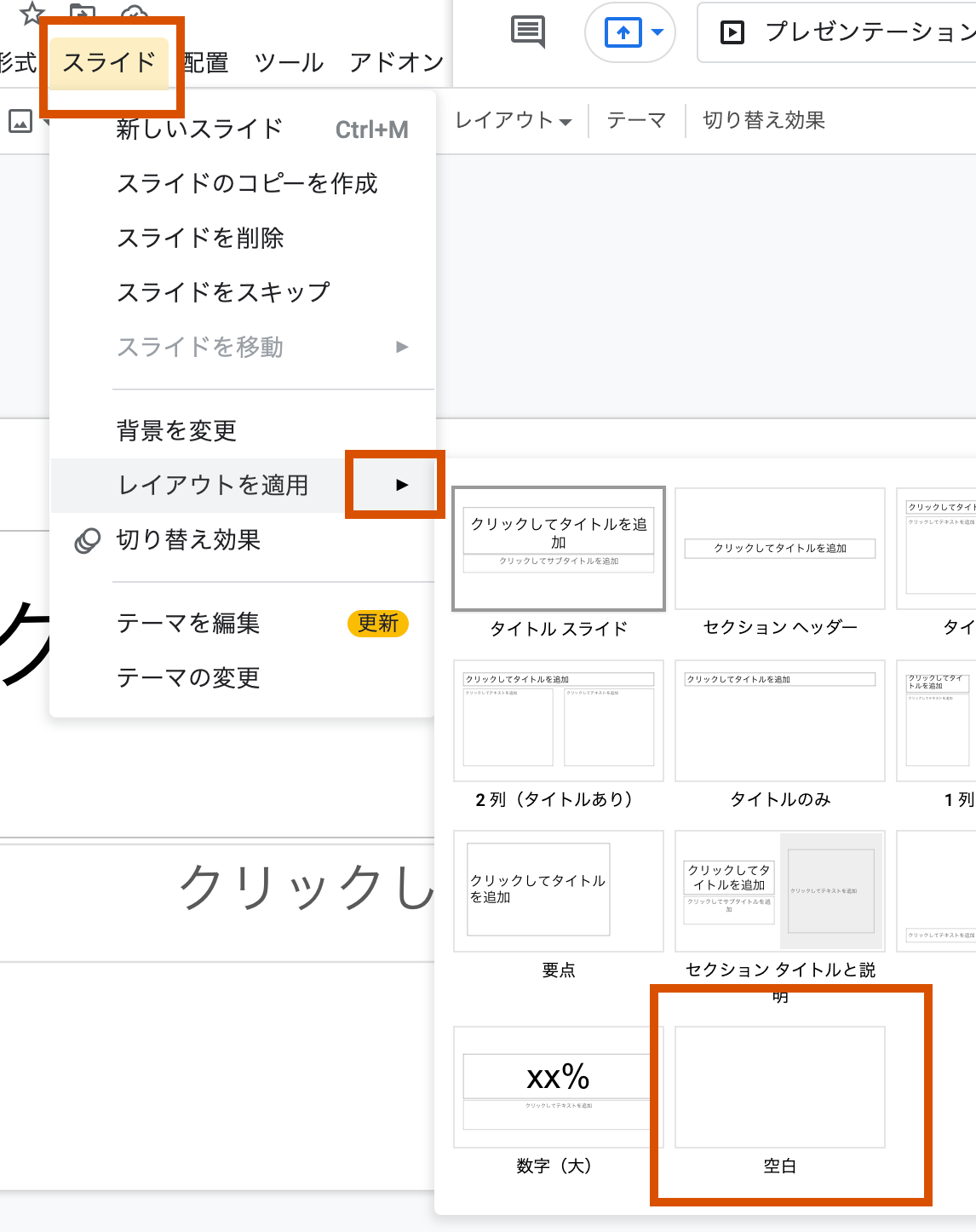The image size is (976, 1232).
Task: Select スライドのコピーを作成
Action: (x=243, y=183)
